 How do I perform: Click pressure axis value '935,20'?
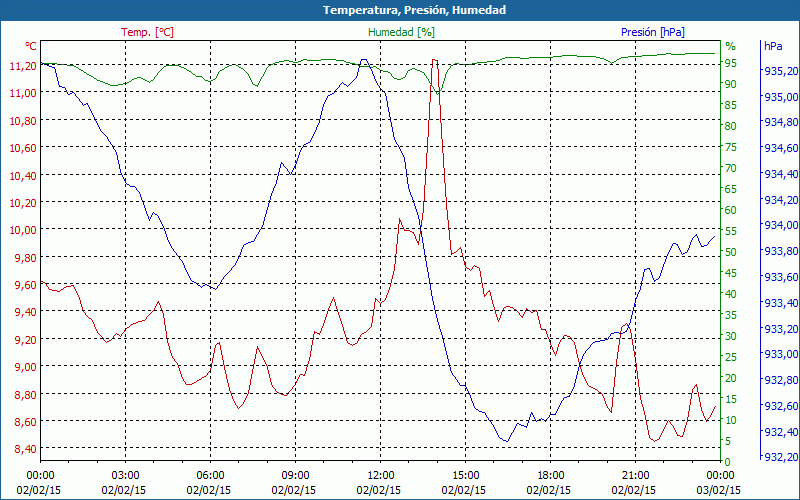781,71
